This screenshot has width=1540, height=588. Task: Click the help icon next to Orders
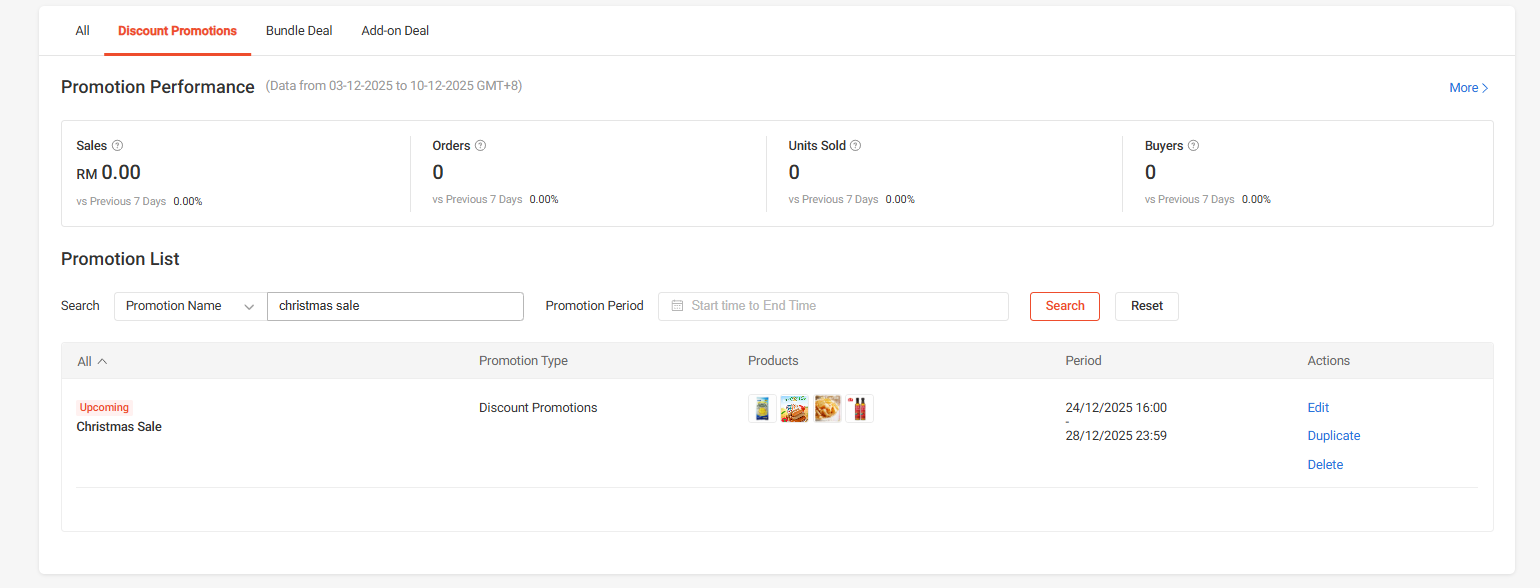tap(480, 145)
